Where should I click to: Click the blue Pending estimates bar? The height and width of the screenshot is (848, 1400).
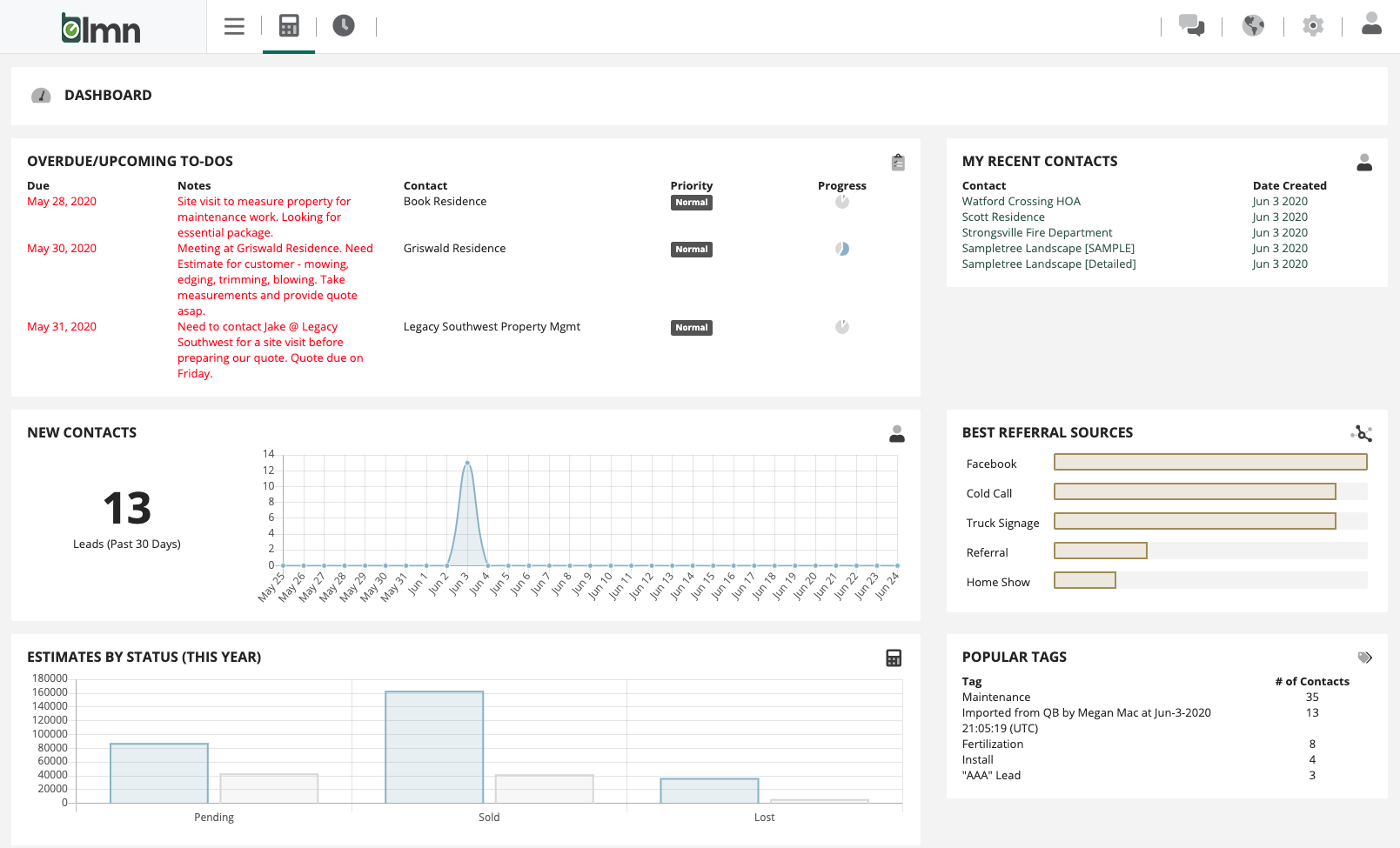pyautogui.click(x=159, y=773)
